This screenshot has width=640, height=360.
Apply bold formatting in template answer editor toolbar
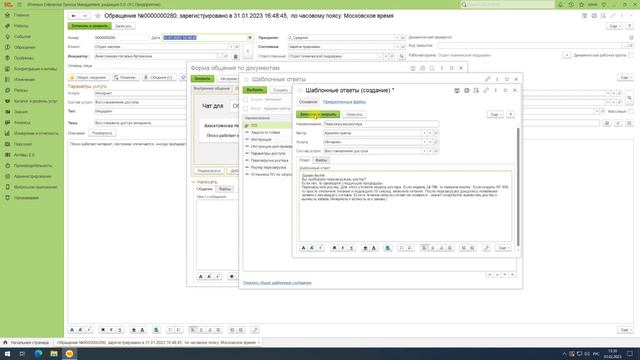click(x=334, y=248)
